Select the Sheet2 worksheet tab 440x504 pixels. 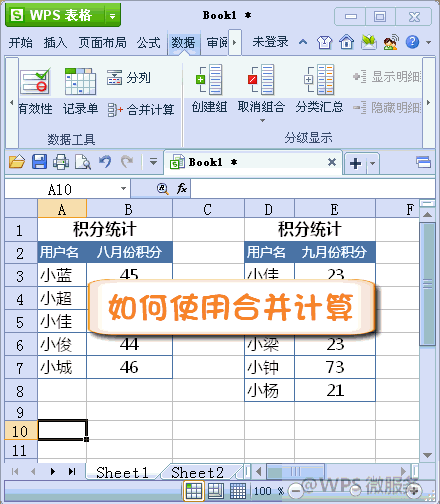[197, 472]
